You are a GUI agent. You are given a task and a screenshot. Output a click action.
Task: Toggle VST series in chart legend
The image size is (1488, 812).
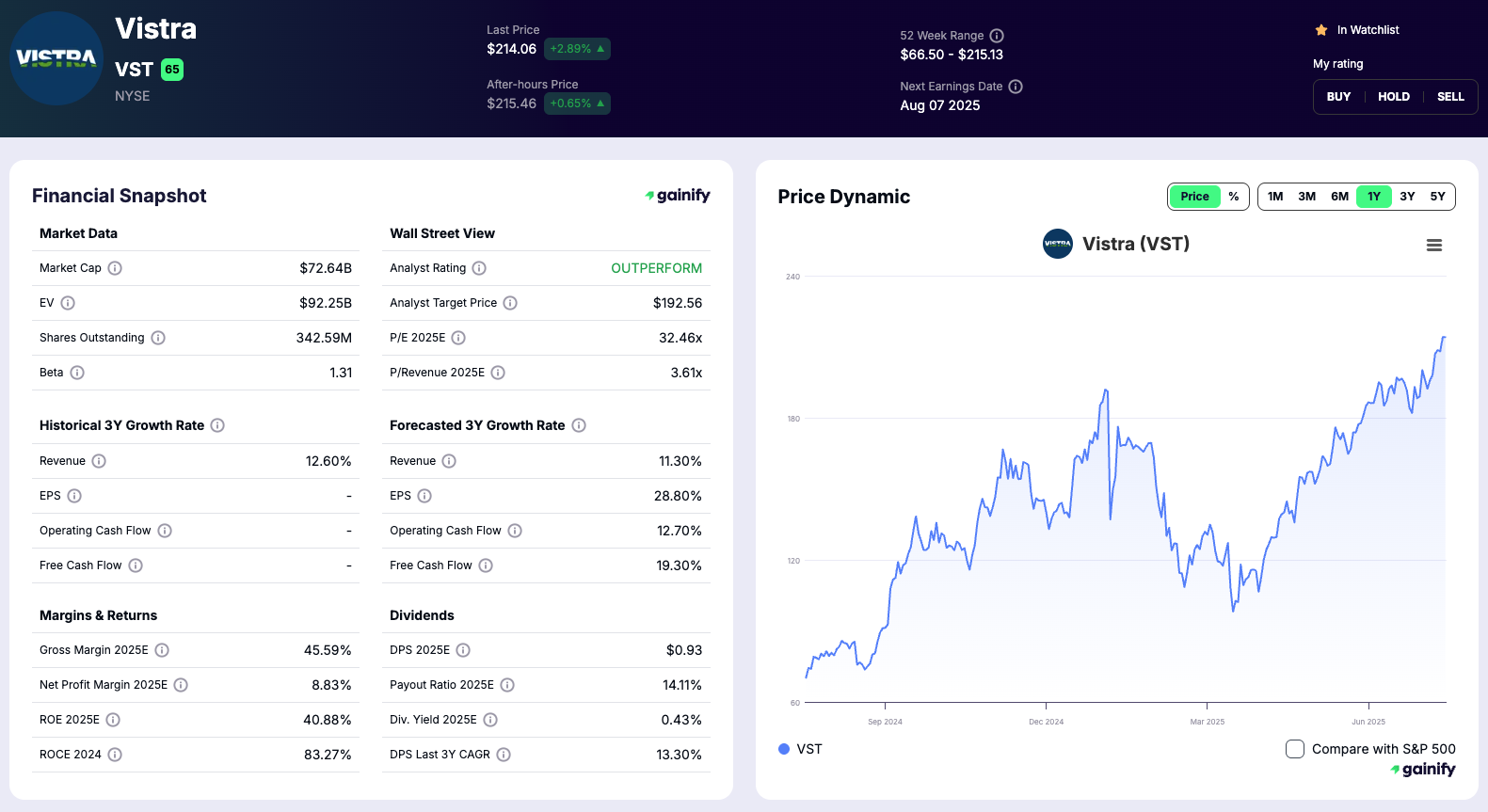800,749
